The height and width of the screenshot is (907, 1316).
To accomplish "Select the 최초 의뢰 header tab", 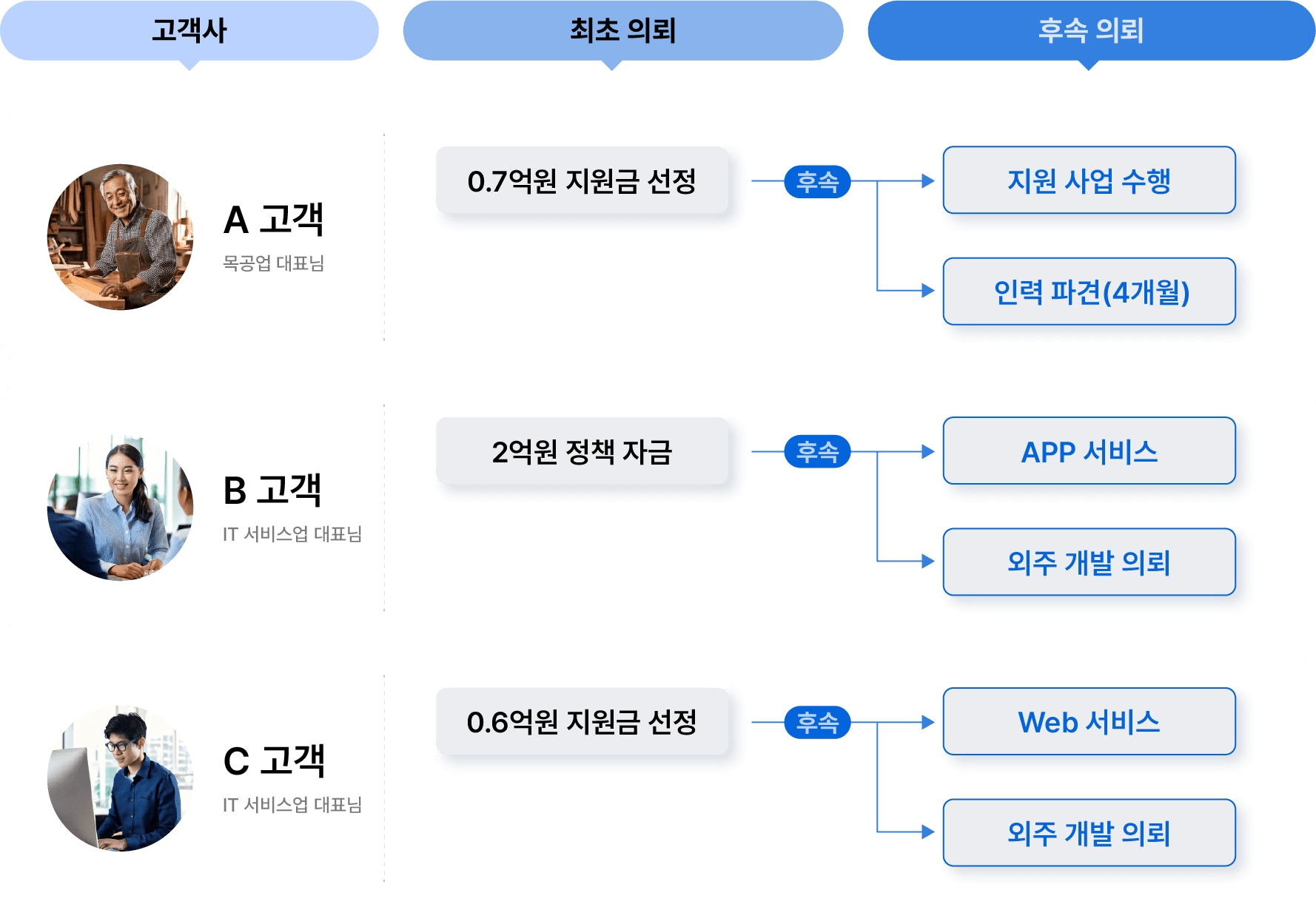I will tap(623, 30).
